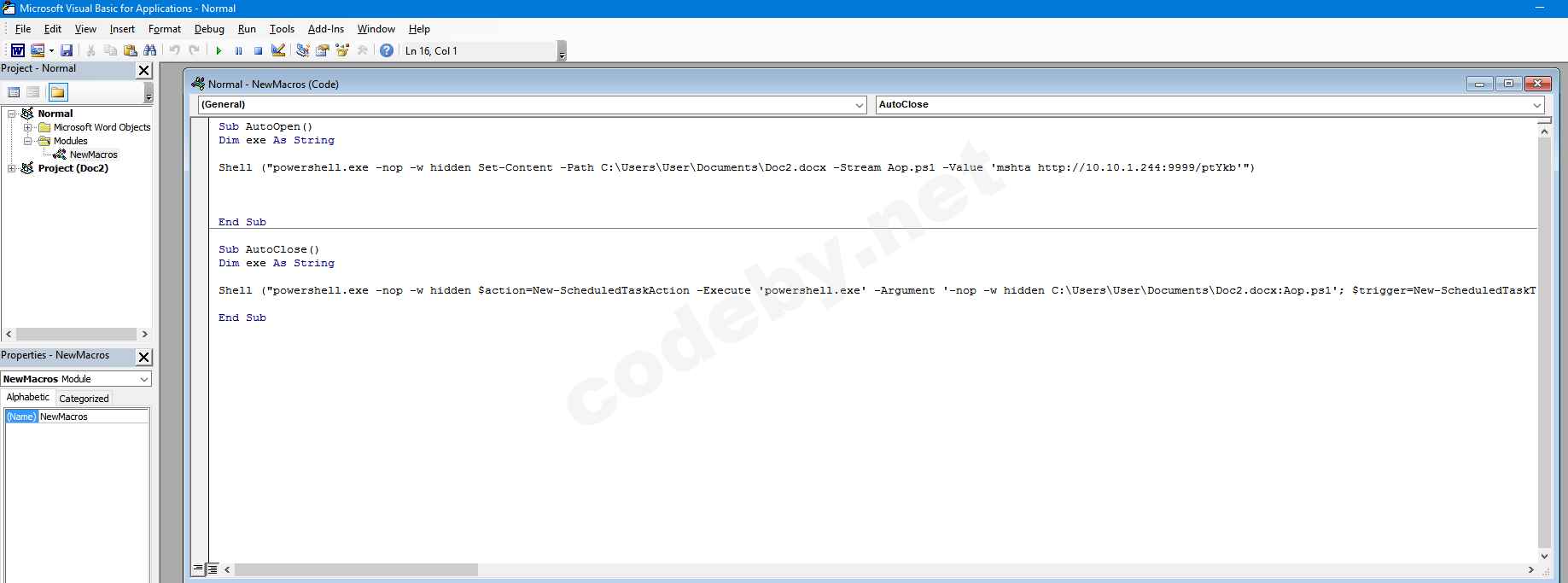The height and width of the screenshot is (583, 1568).
Task: Click View Object icon in Project pane
Action: pyautogui.click(x=33, y=92)
